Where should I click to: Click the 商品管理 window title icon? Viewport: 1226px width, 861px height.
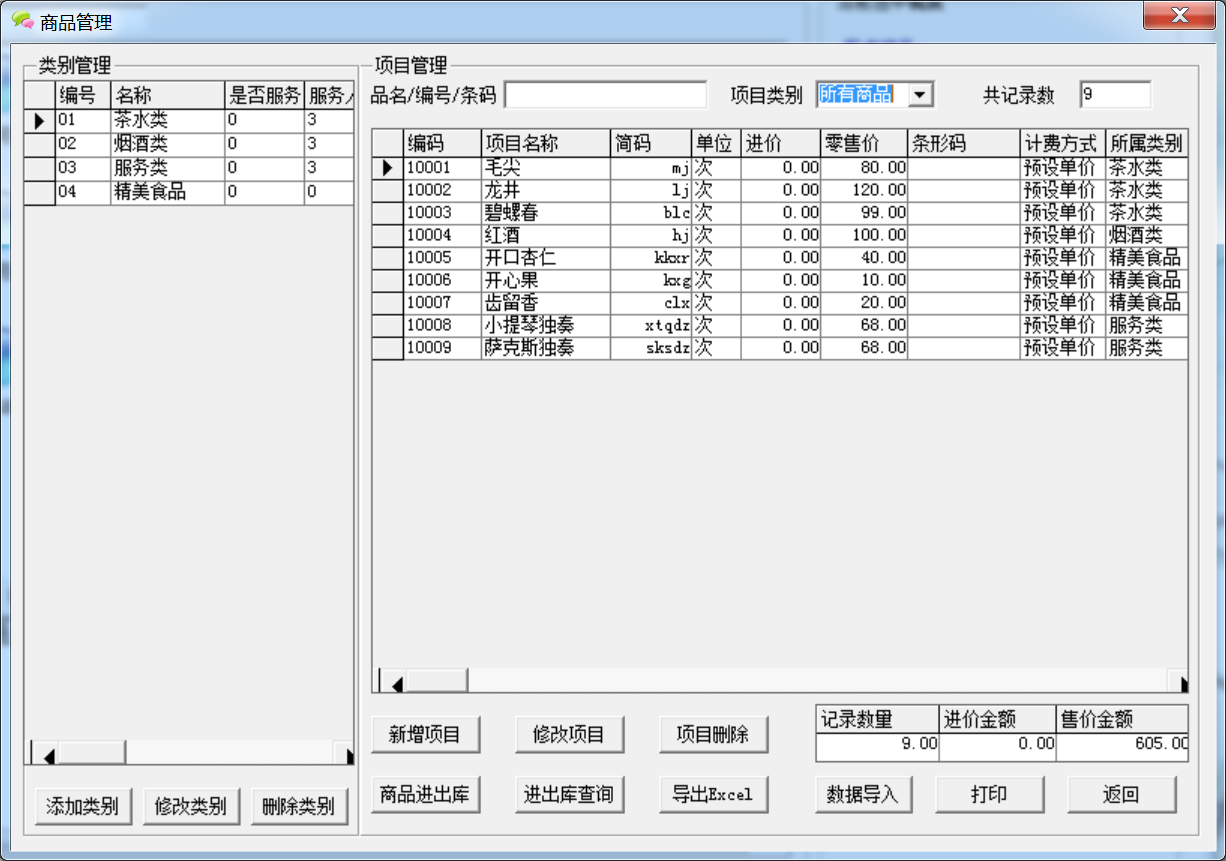22,21
